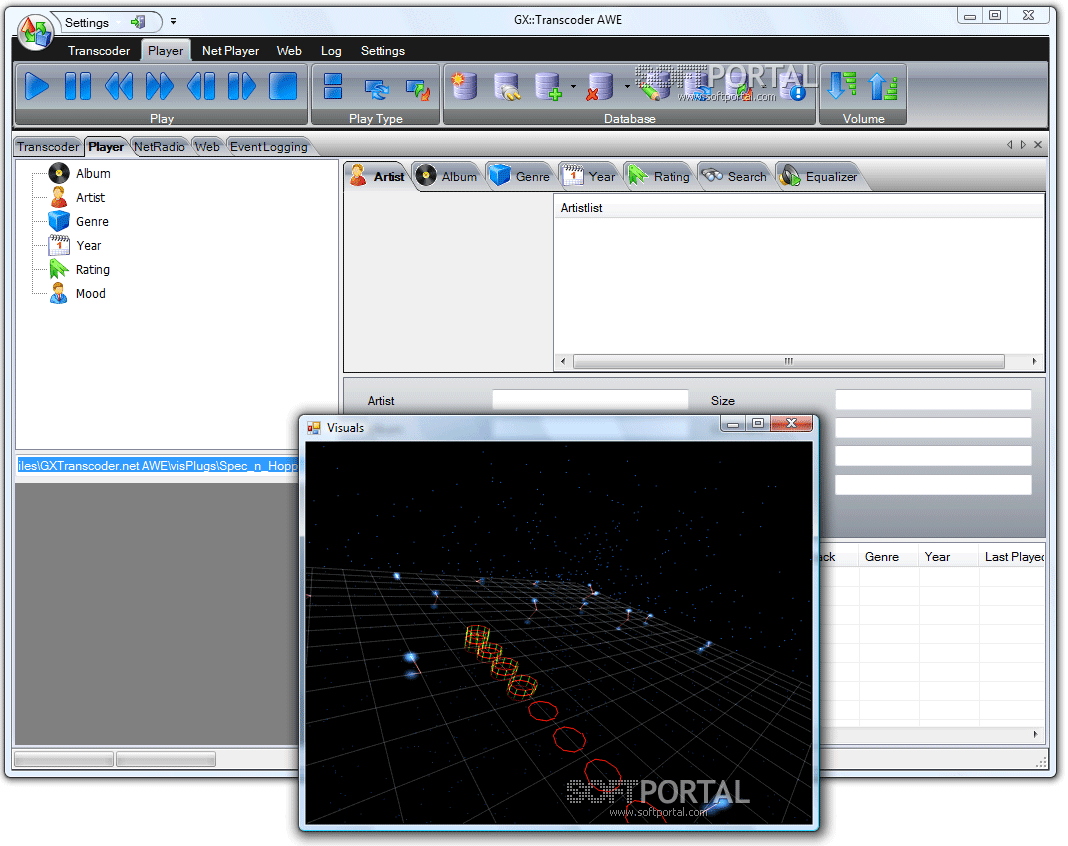Click the fast-forward double-arrow icon
Viewport: 1068px width, 846px height.
(160, 87)
